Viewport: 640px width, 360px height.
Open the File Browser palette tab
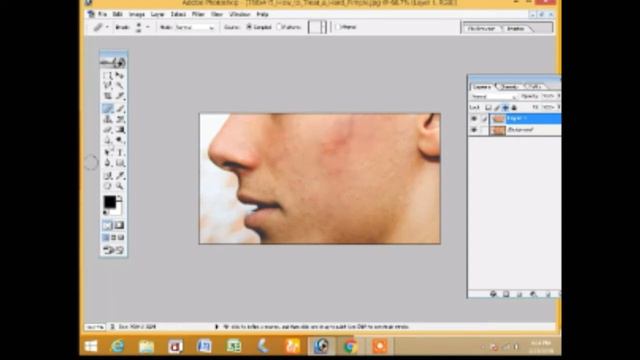click(482, 29)
